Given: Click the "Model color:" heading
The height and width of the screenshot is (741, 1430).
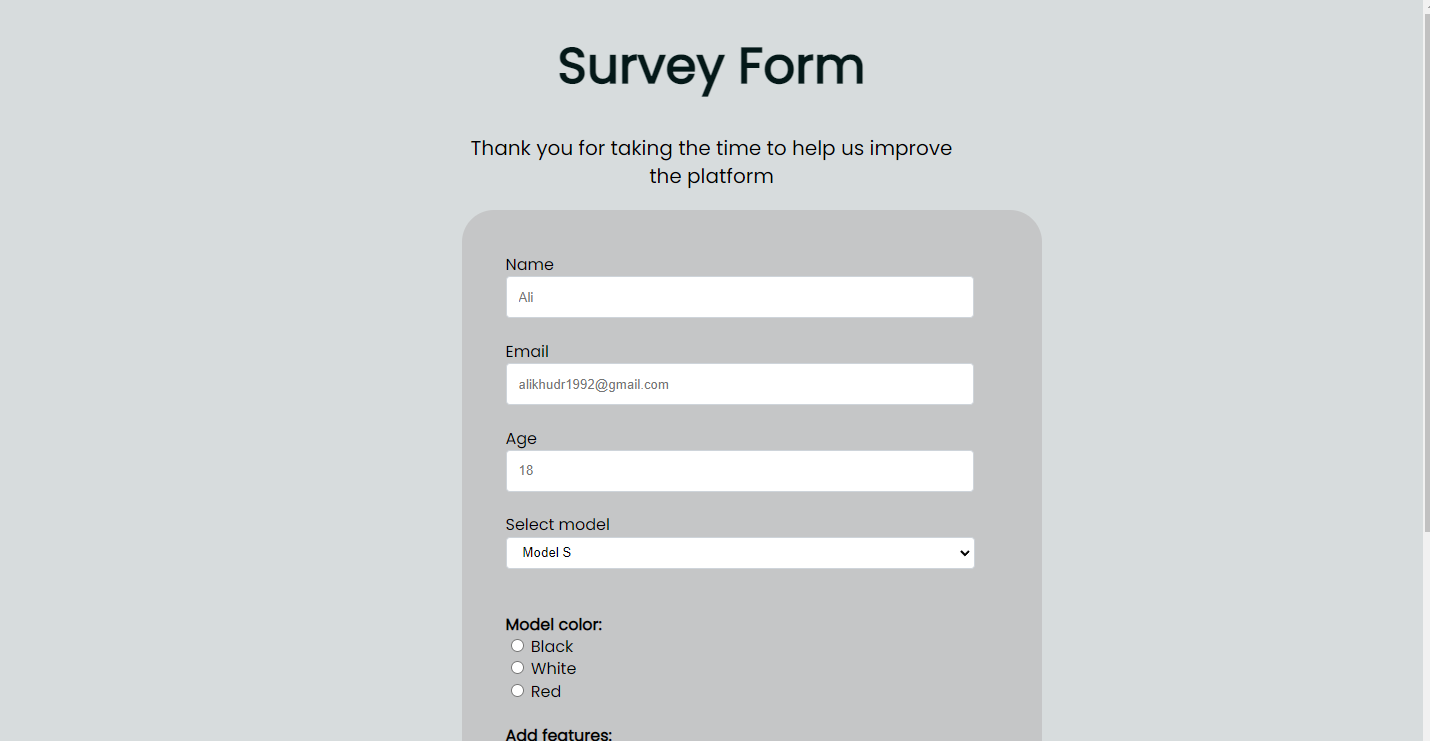Looking at the screenshot, I should point(554,625).
